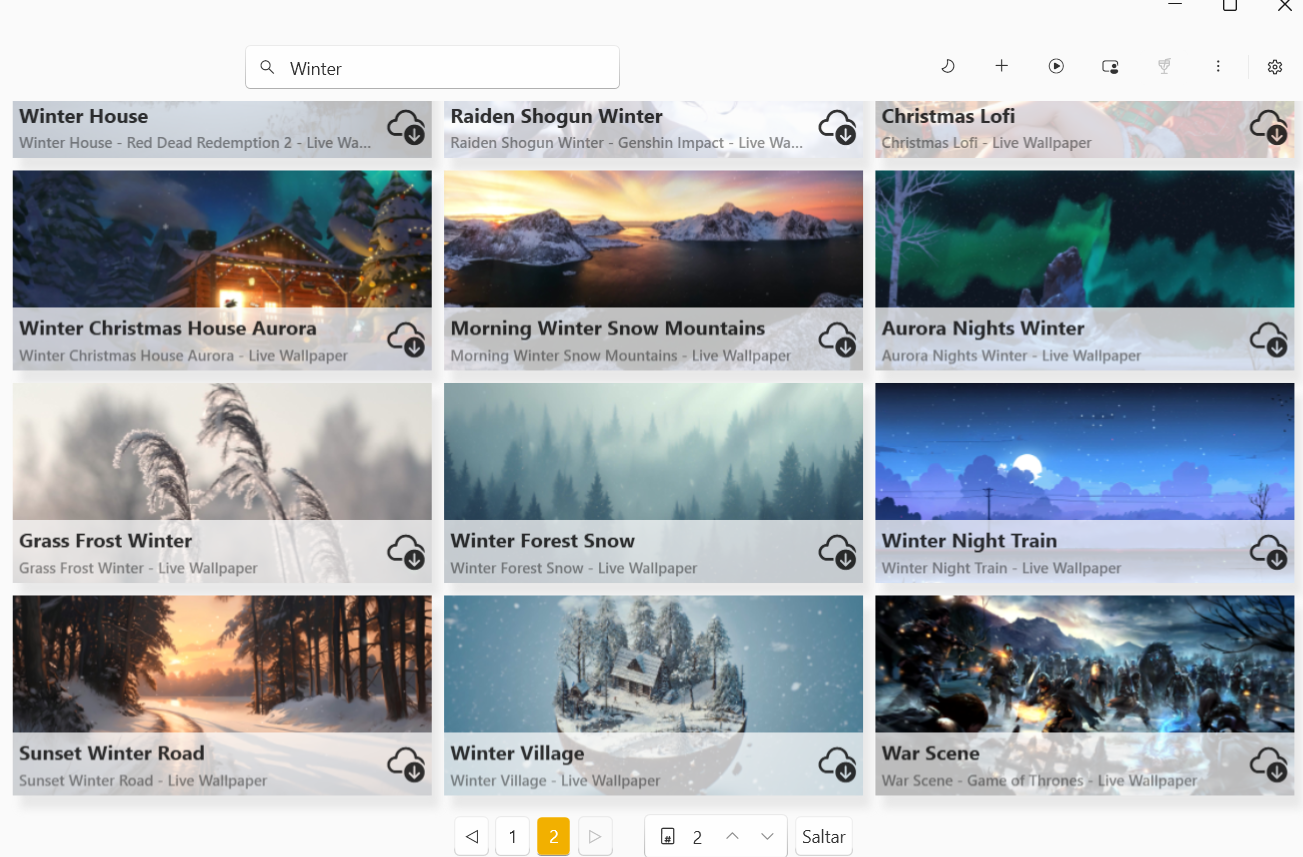Screen dimensions: 1303x857
Task: Click the Raiden Shogun Winter title
Action: [x=556, y=116]
